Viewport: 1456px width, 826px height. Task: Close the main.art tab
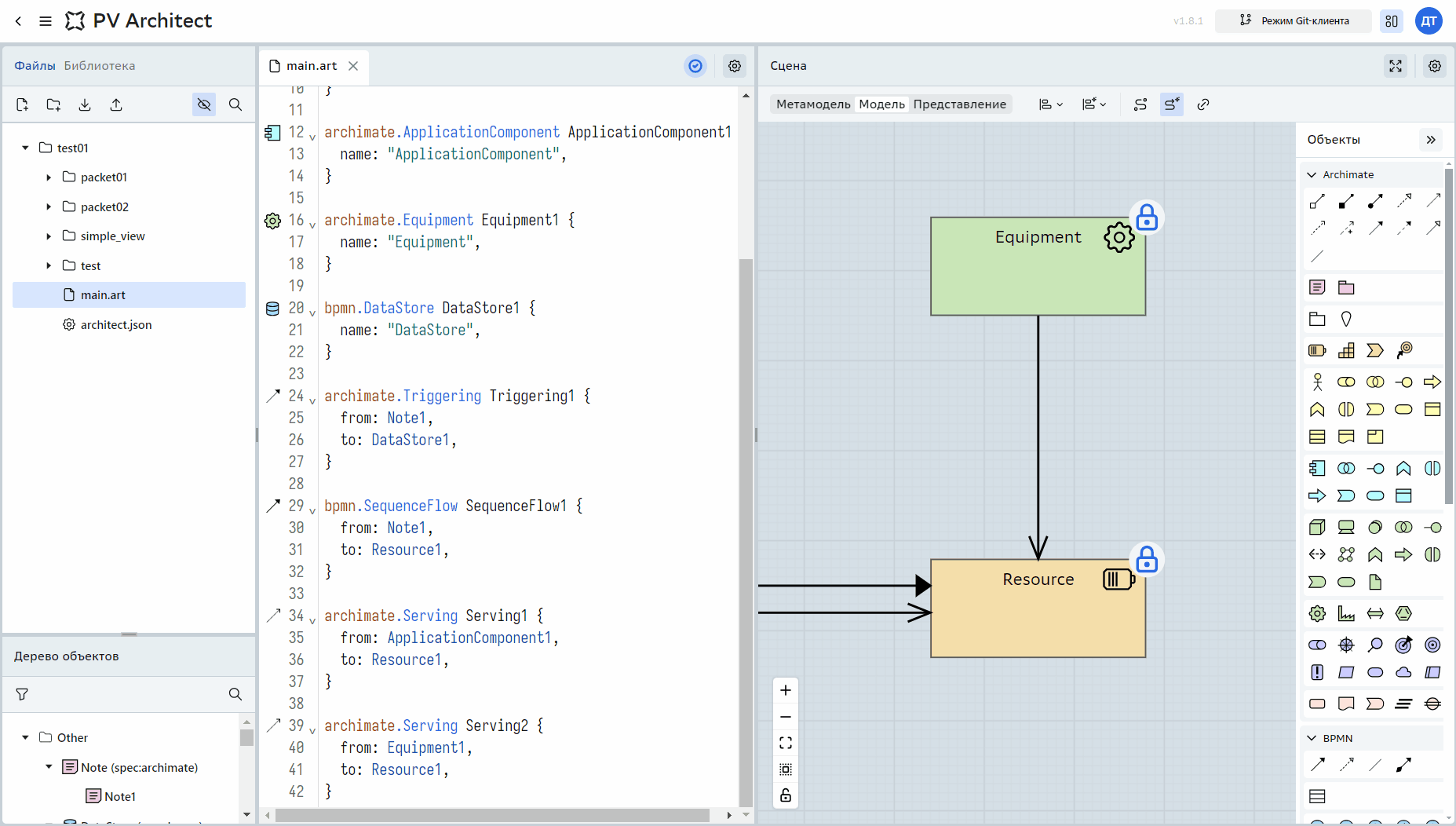click(353, 66)
